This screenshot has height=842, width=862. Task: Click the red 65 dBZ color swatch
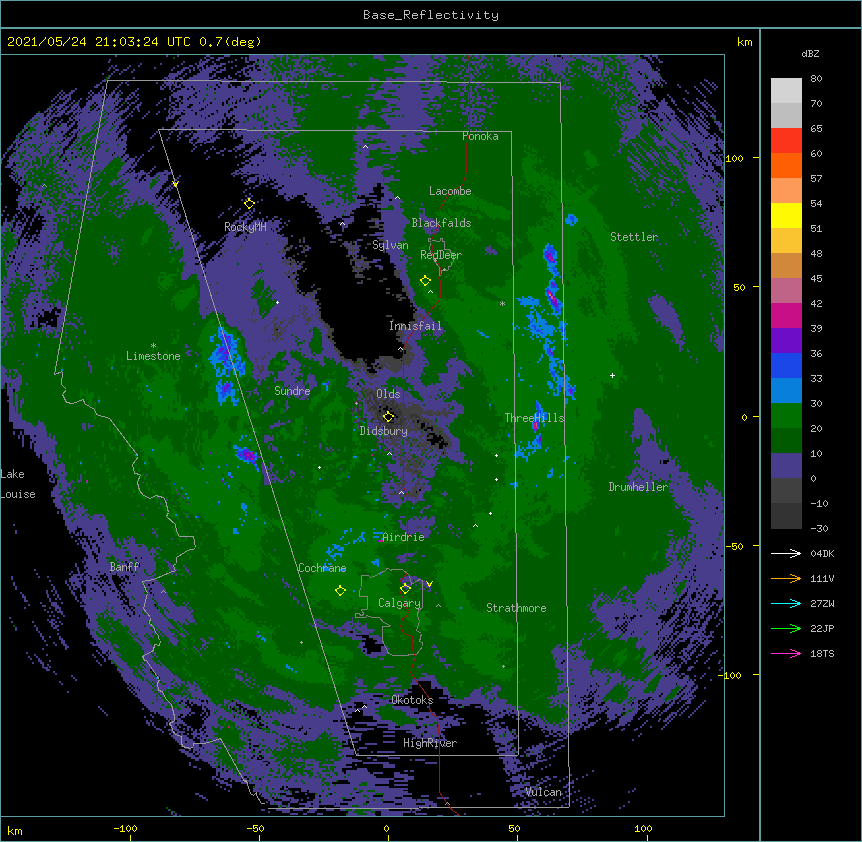[786, 140]
